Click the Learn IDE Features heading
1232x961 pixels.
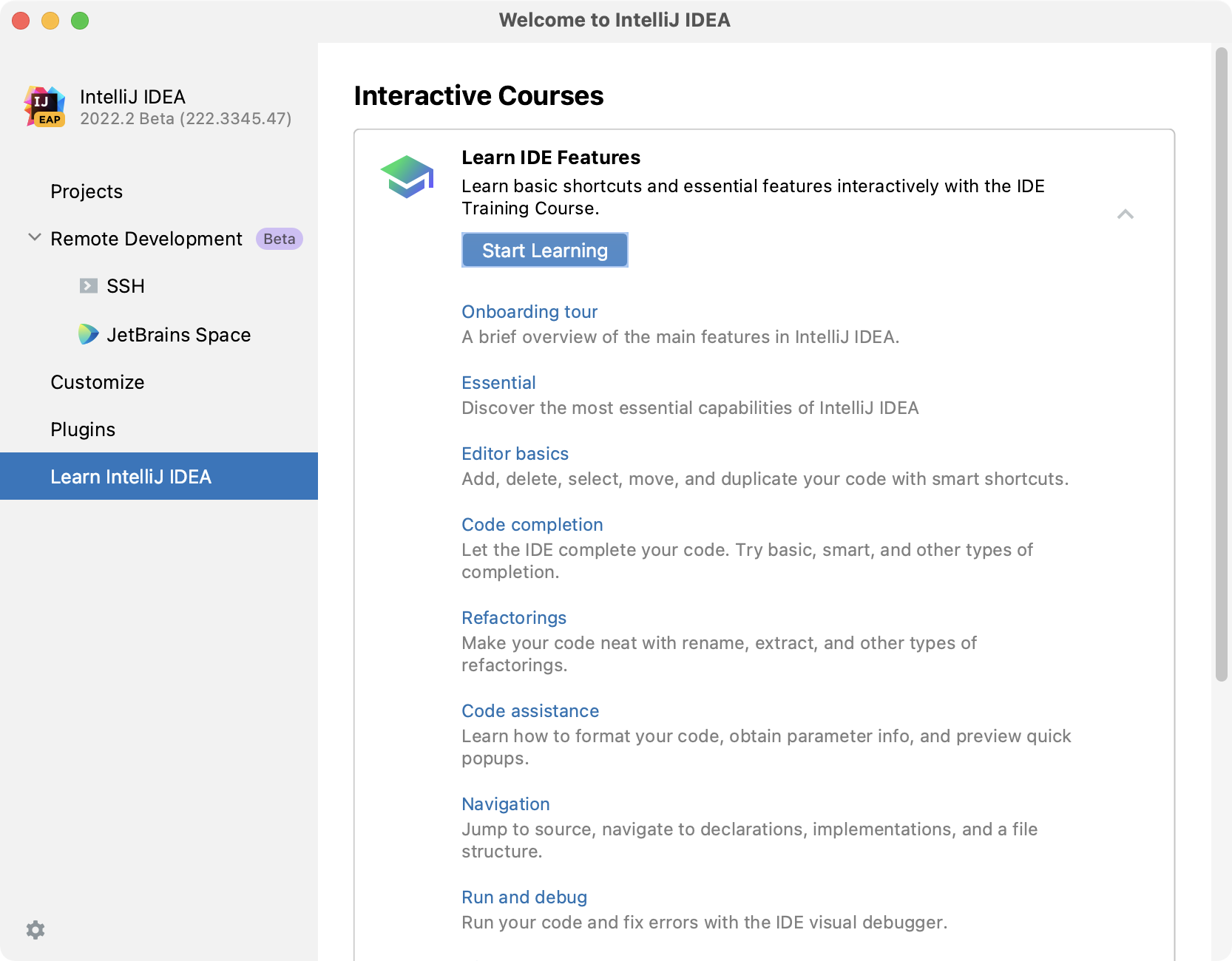click(551, 157)
